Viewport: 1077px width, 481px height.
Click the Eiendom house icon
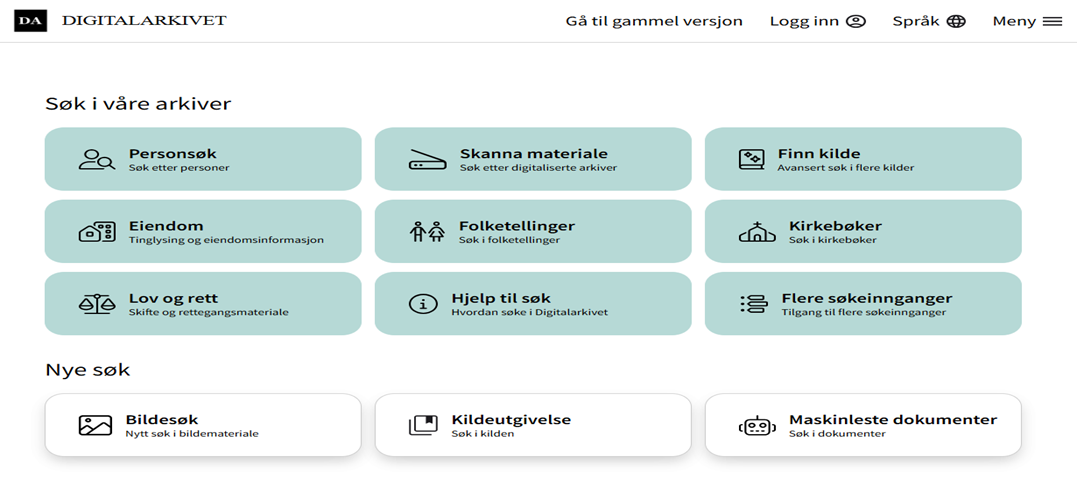pos(96,232)
